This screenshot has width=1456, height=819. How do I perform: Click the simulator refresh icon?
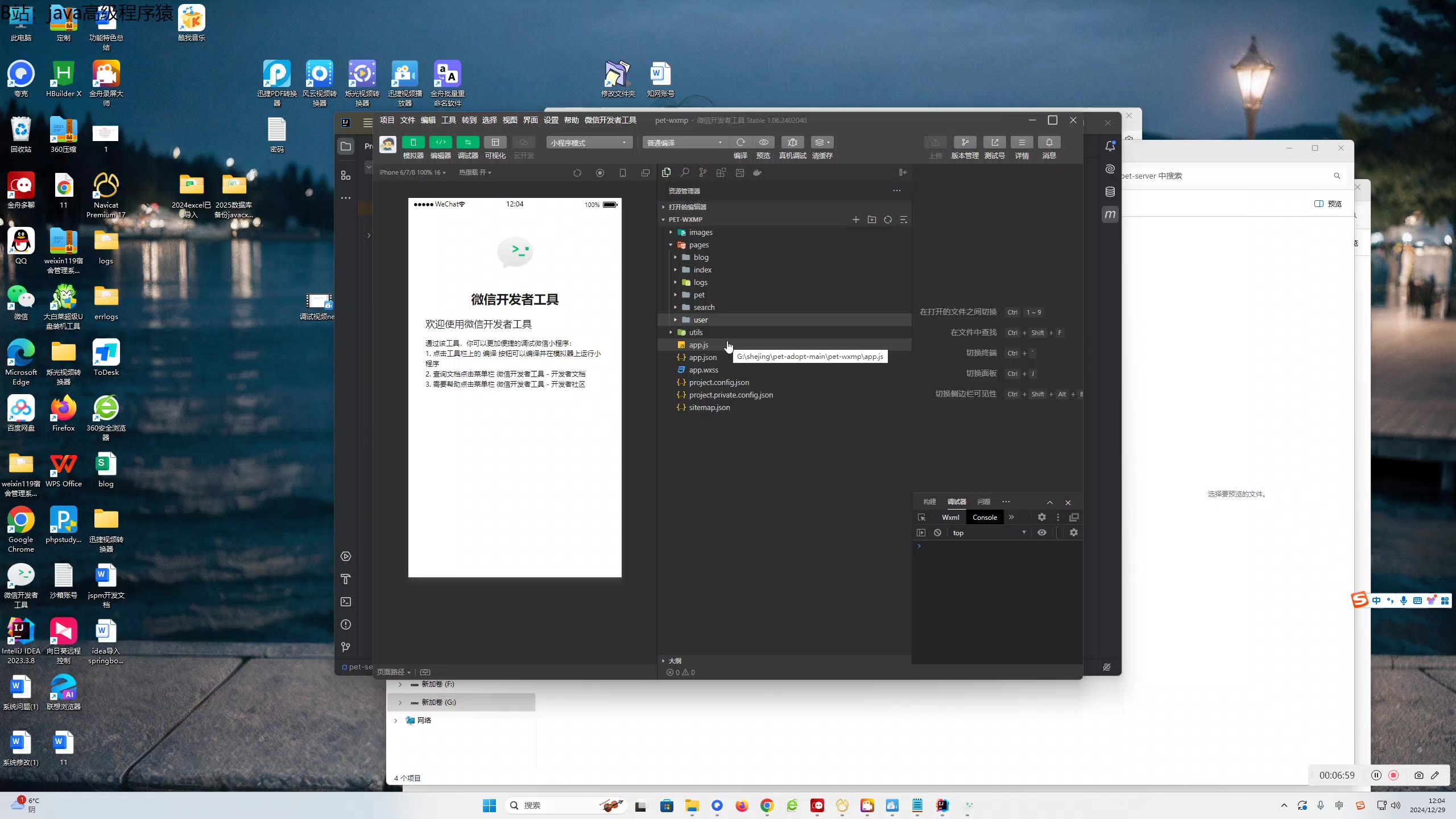tap(577, 173)
